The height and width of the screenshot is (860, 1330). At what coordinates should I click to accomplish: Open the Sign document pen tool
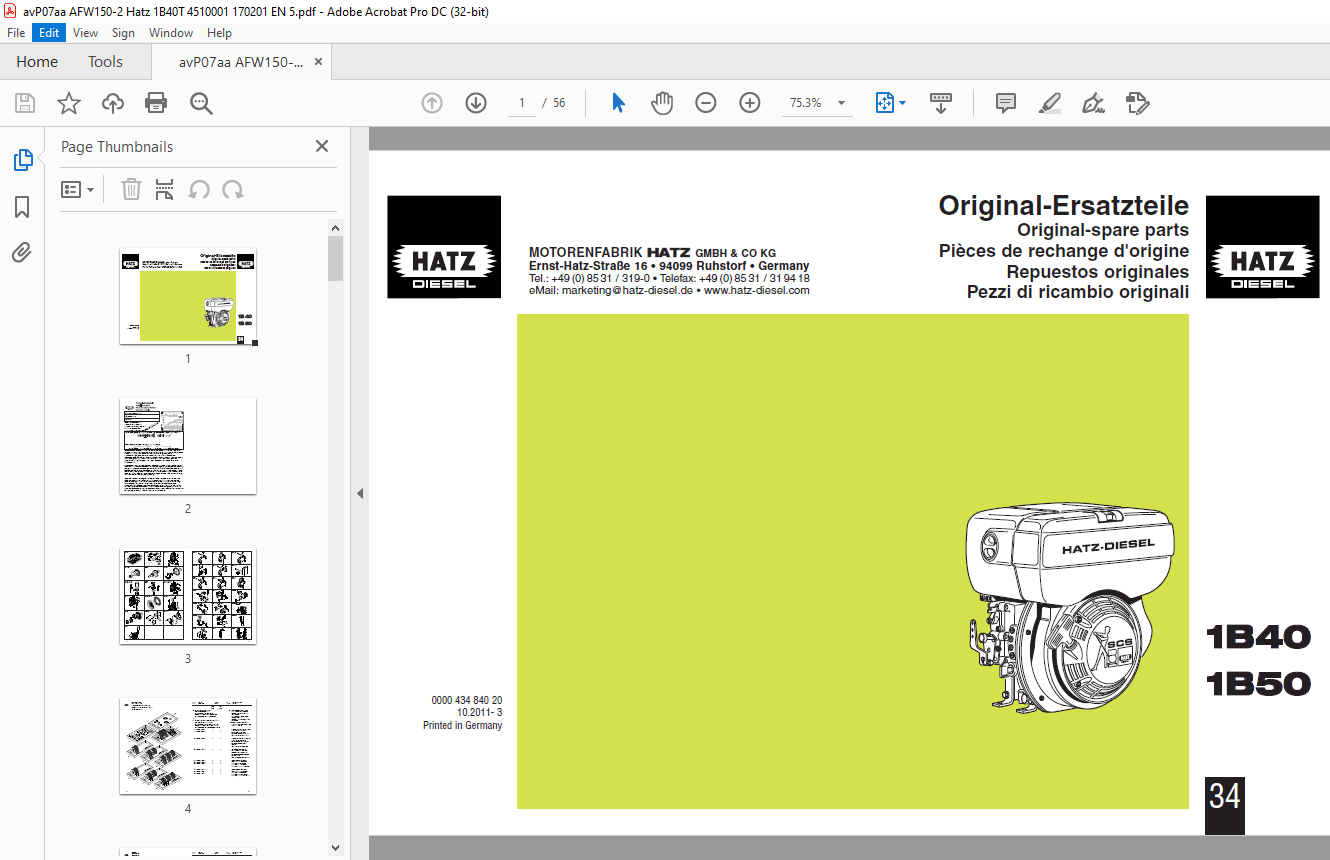[x=1094, y=103]
